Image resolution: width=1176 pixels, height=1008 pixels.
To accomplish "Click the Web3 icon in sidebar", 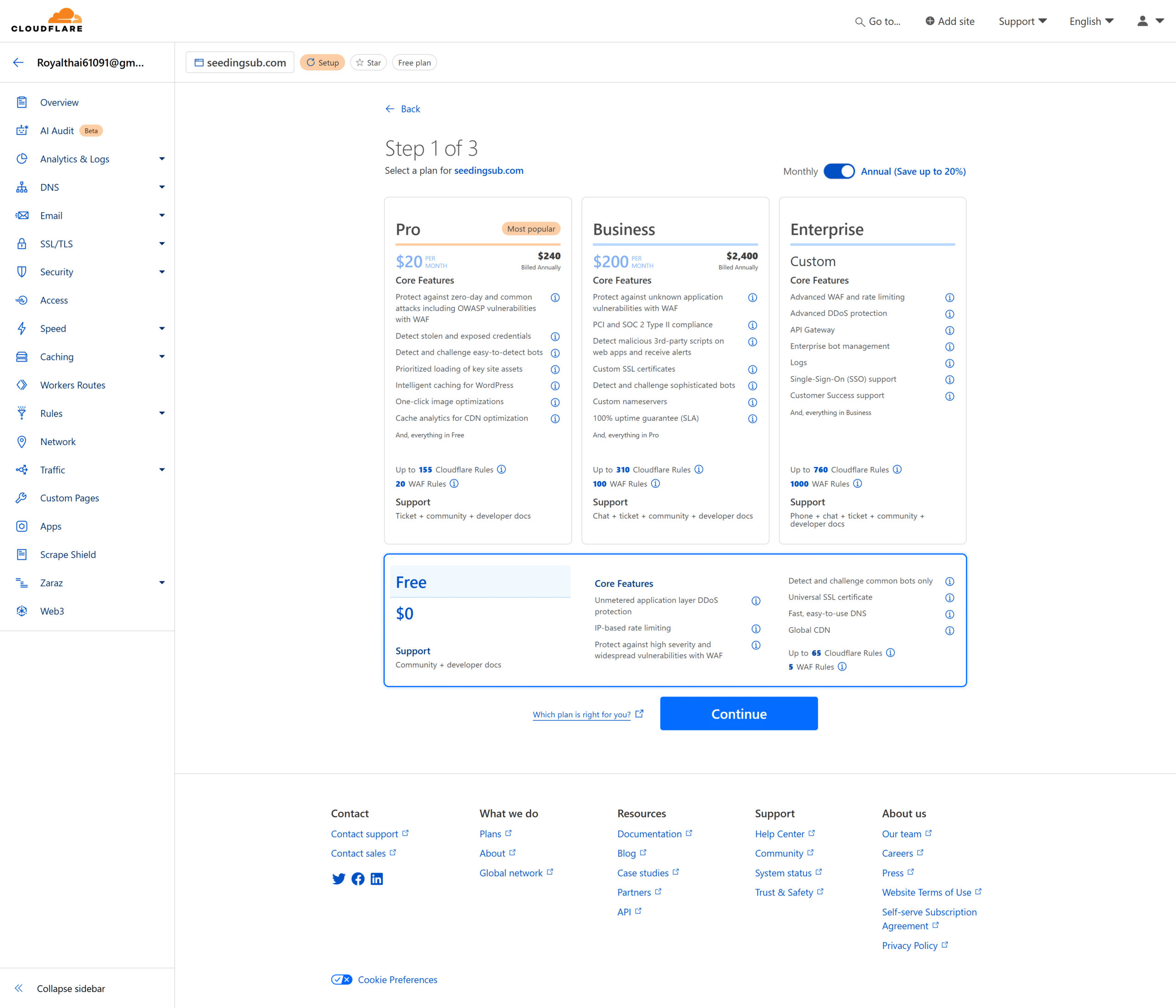I will coord(22,611).
